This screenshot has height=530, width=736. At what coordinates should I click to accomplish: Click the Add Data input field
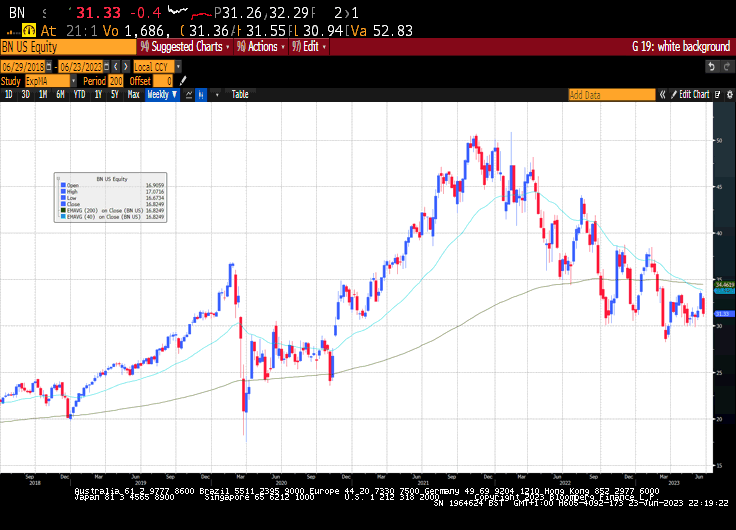click(612, 95)
